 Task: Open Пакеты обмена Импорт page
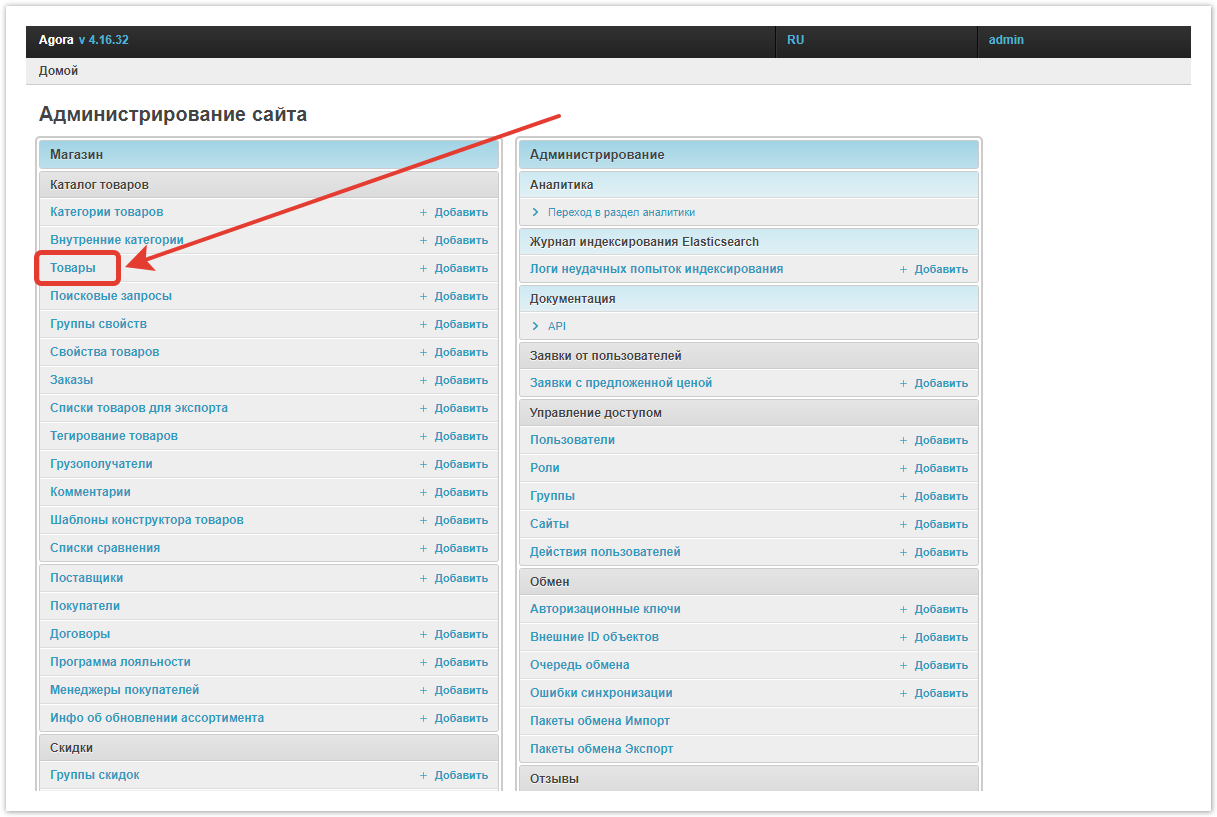pos(600,721)
